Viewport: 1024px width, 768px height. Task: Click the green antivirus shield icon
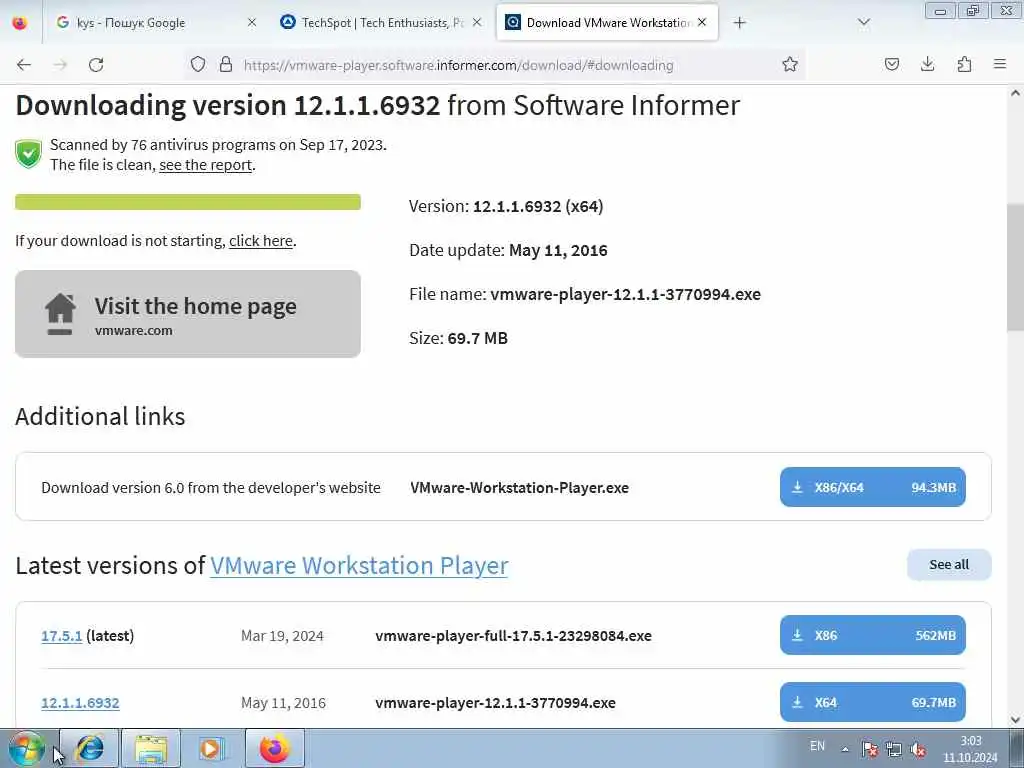(29, 154)
